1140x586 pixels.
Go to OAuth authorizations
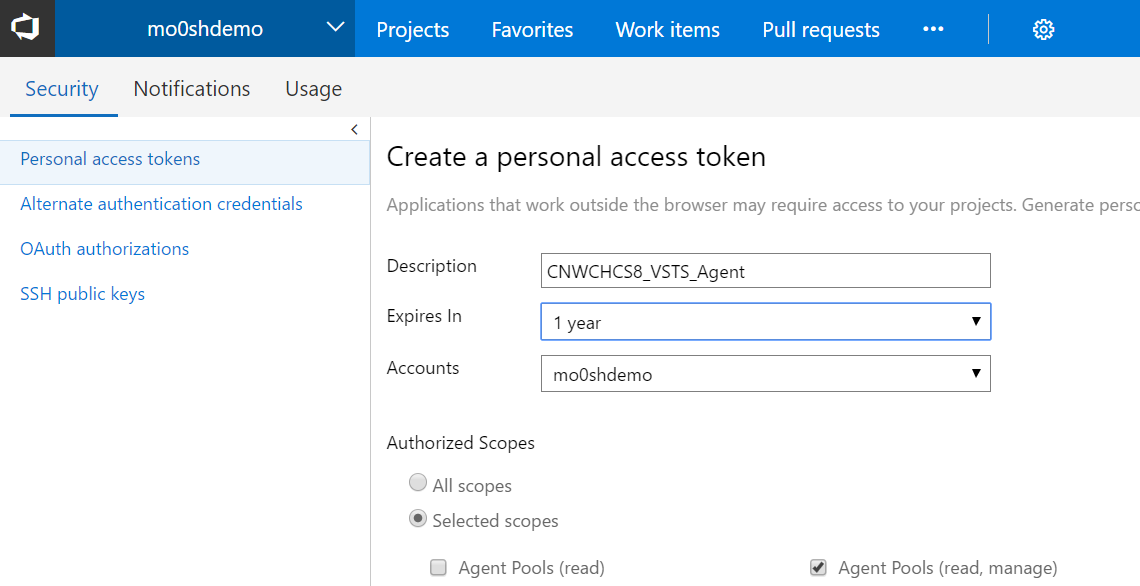click(x=104, y=249)
